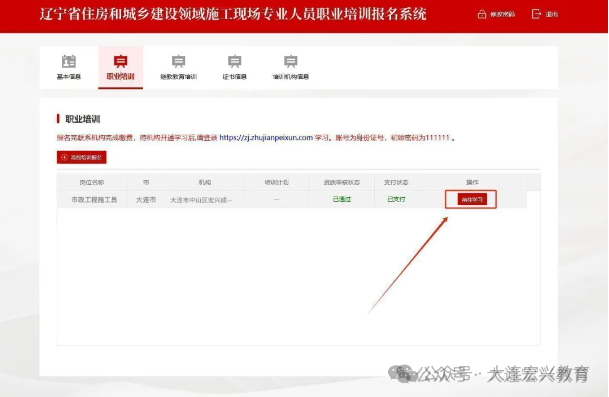Switch to the 继续教育培训 tab
609x397 pixels.
pyautogui.click(x=179, y=68)
